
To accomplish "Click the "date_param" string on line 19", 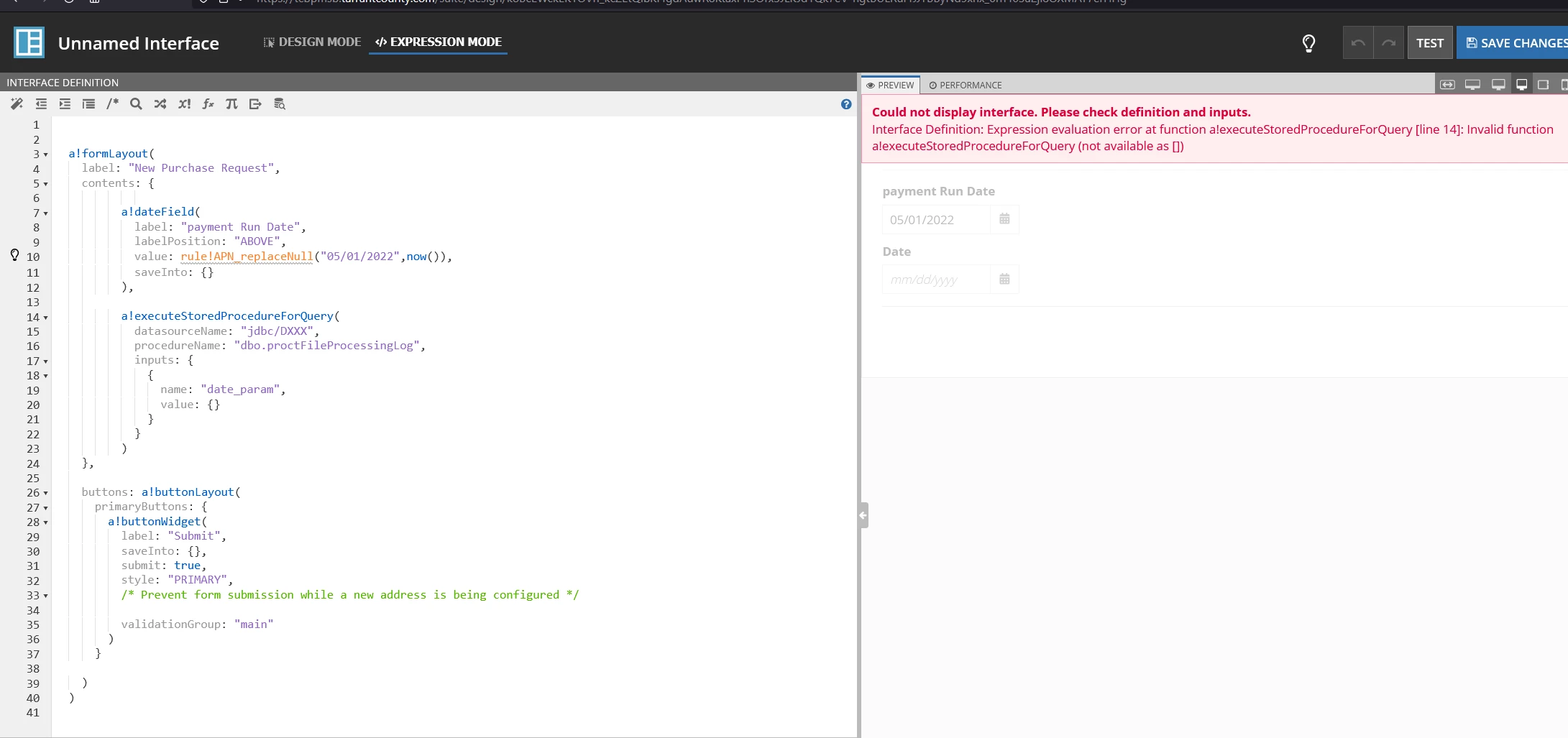I will (x=240, y=389).
